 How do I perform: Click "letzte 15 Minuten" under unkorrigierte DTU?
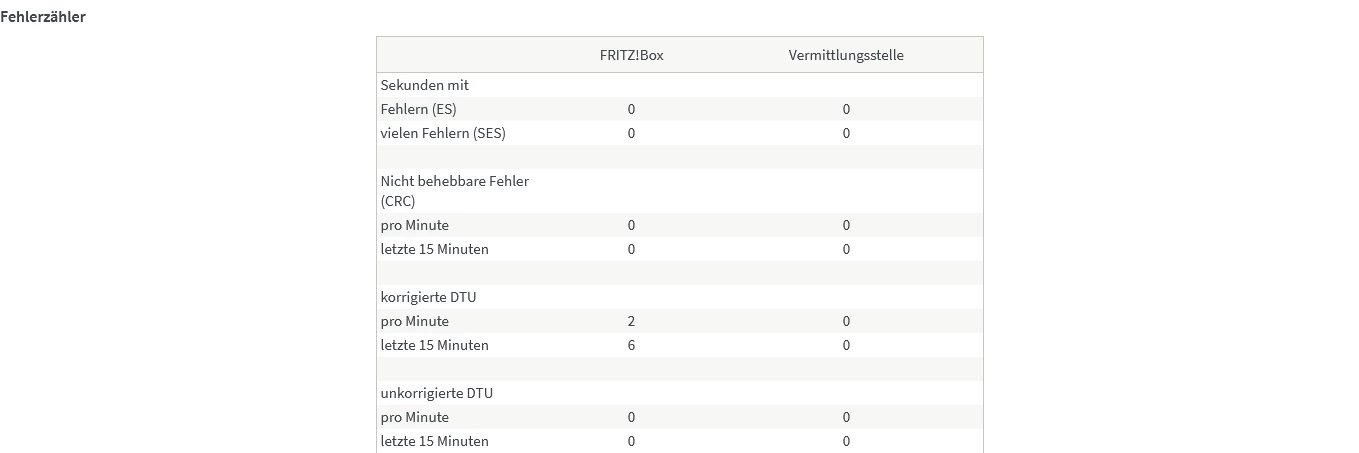click(434, 441)
